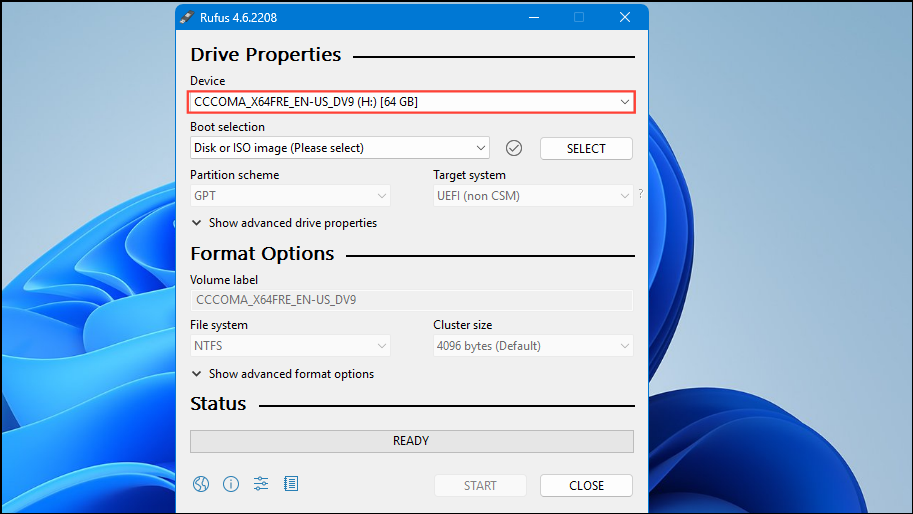
Task: Click the Volume label input field
Action: (x=412, y=300)
